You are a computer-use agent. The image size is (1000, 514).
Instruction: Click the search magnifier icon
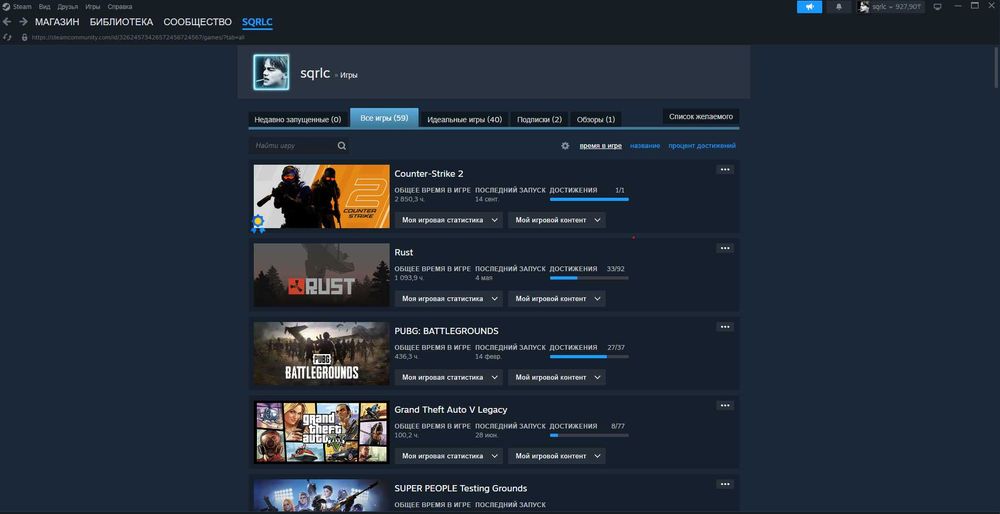(x=342, y=145)
